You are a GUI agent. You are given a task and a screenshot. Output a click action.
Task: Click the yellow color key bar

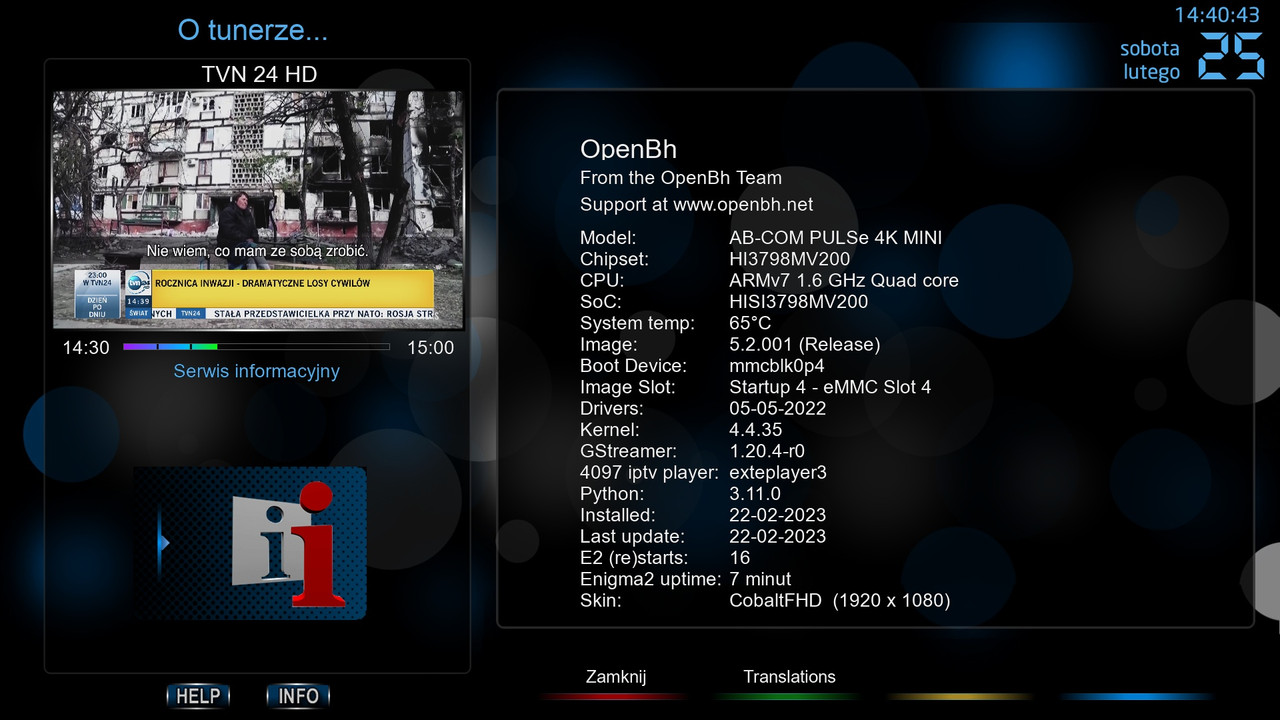[959, 696]
